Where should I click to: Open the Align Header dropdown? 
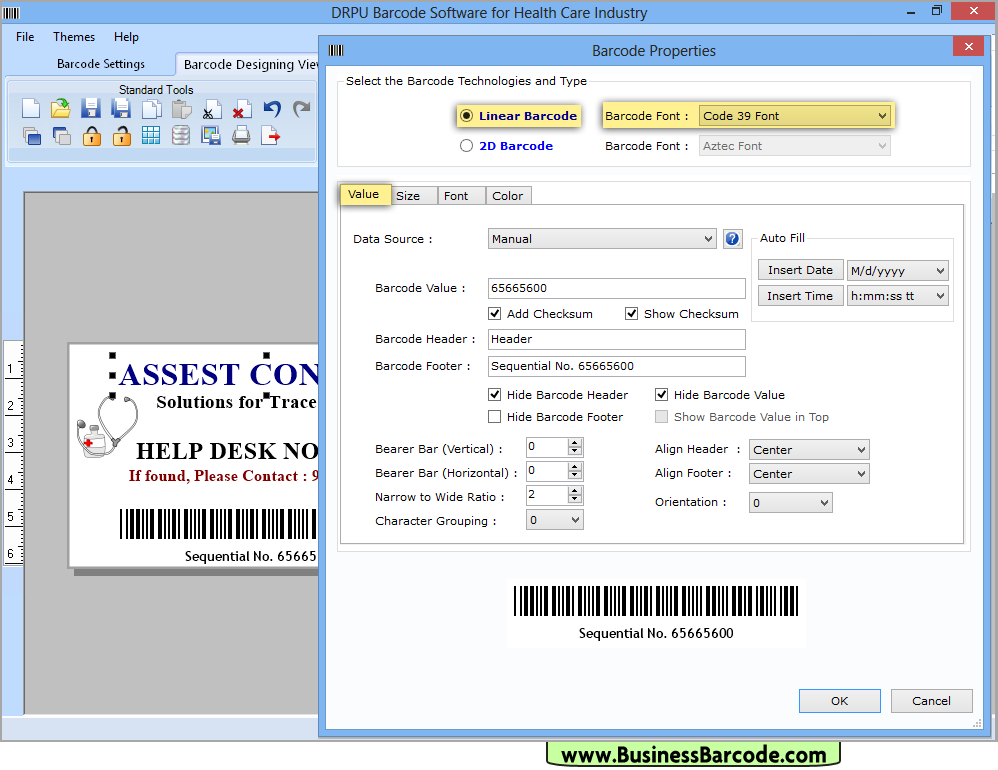(809, 450)
